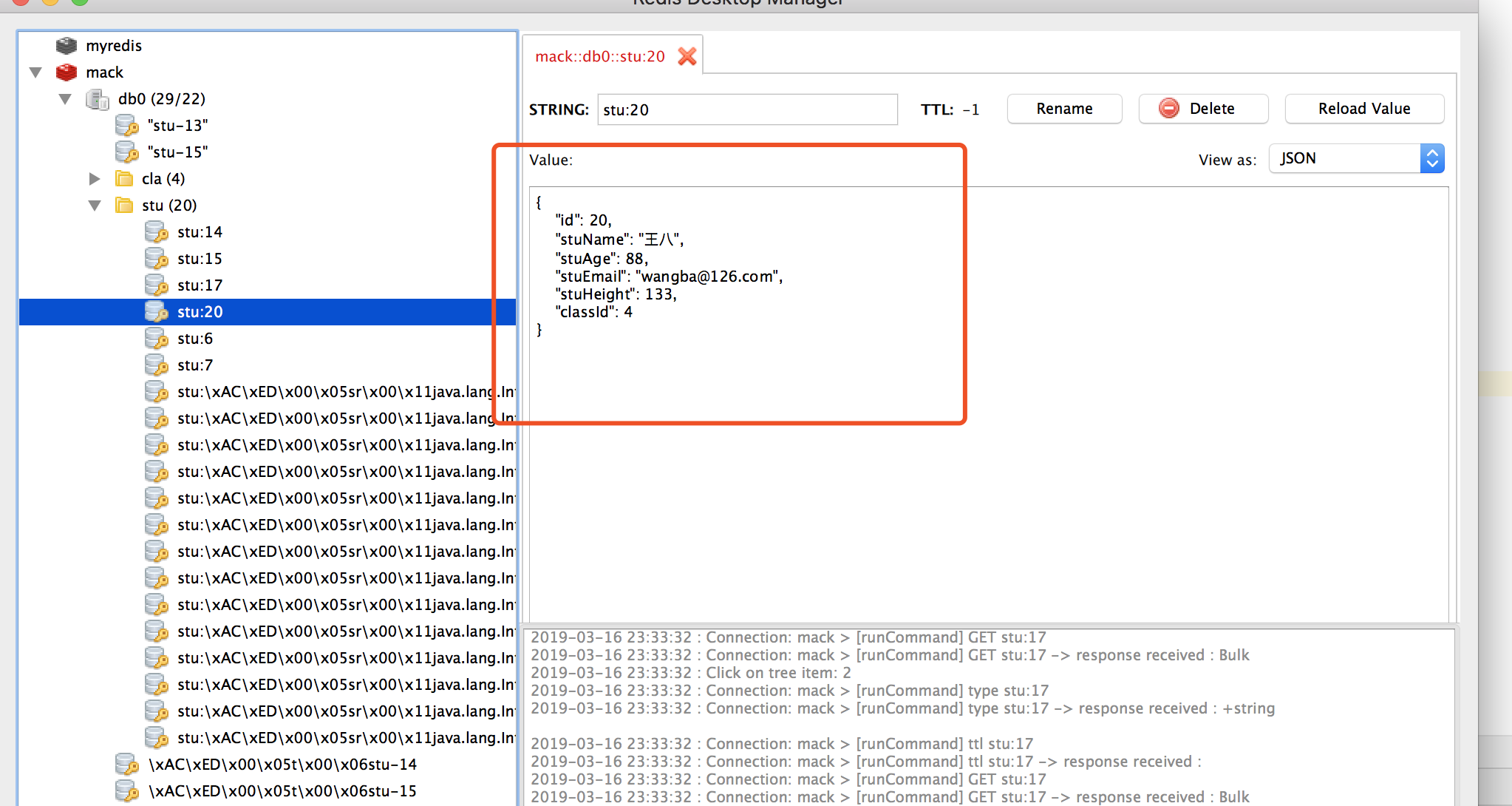Screen dimensions: 1512x806
Task: Click the db0 database icon
Action: 97,99
